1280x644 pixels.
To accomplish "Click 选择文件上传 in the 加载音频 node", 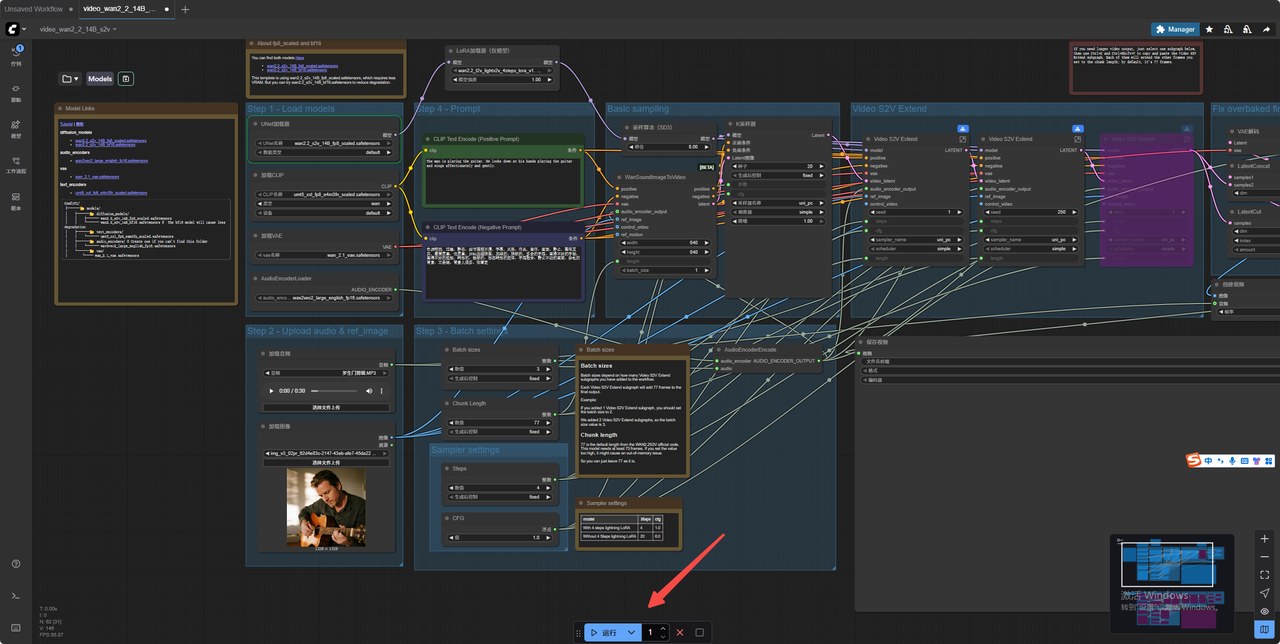I will [325, 407].
